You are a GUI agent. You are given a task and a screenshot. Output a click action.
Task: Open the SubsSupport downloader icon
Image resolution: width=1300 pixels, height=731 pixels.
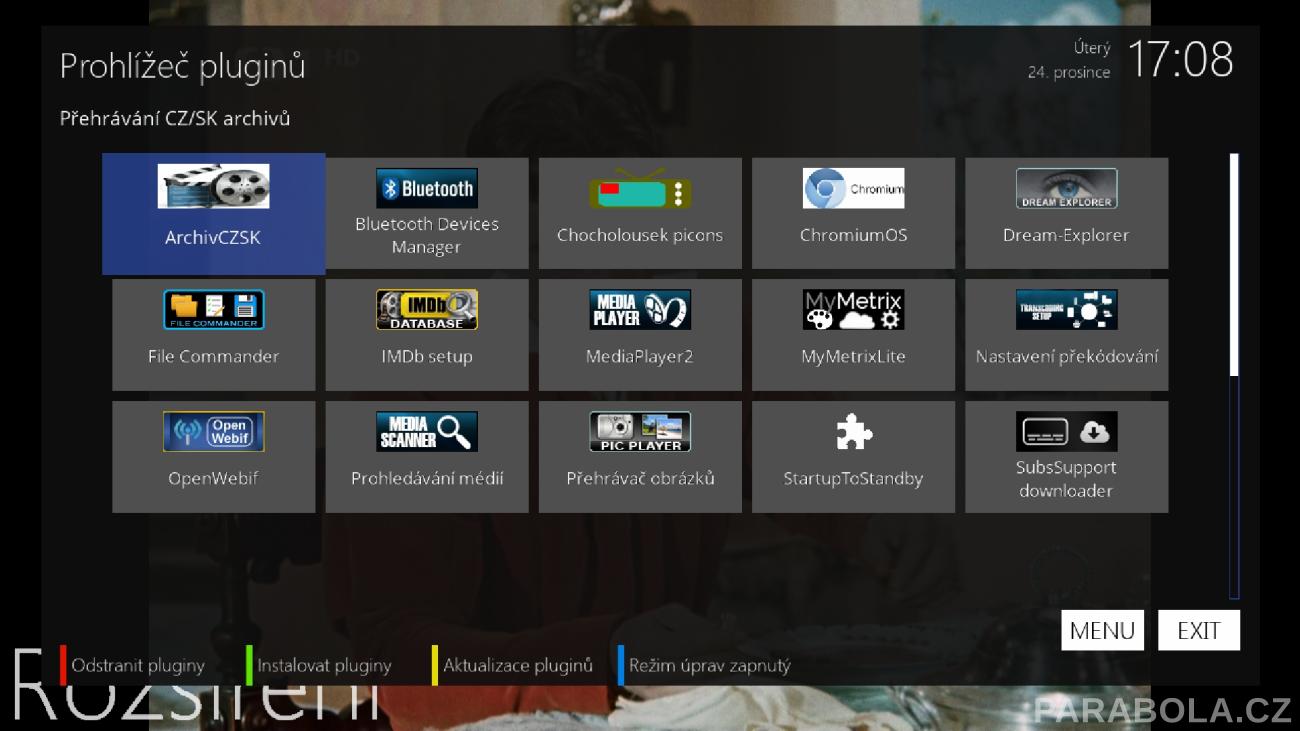(1066, 432)
